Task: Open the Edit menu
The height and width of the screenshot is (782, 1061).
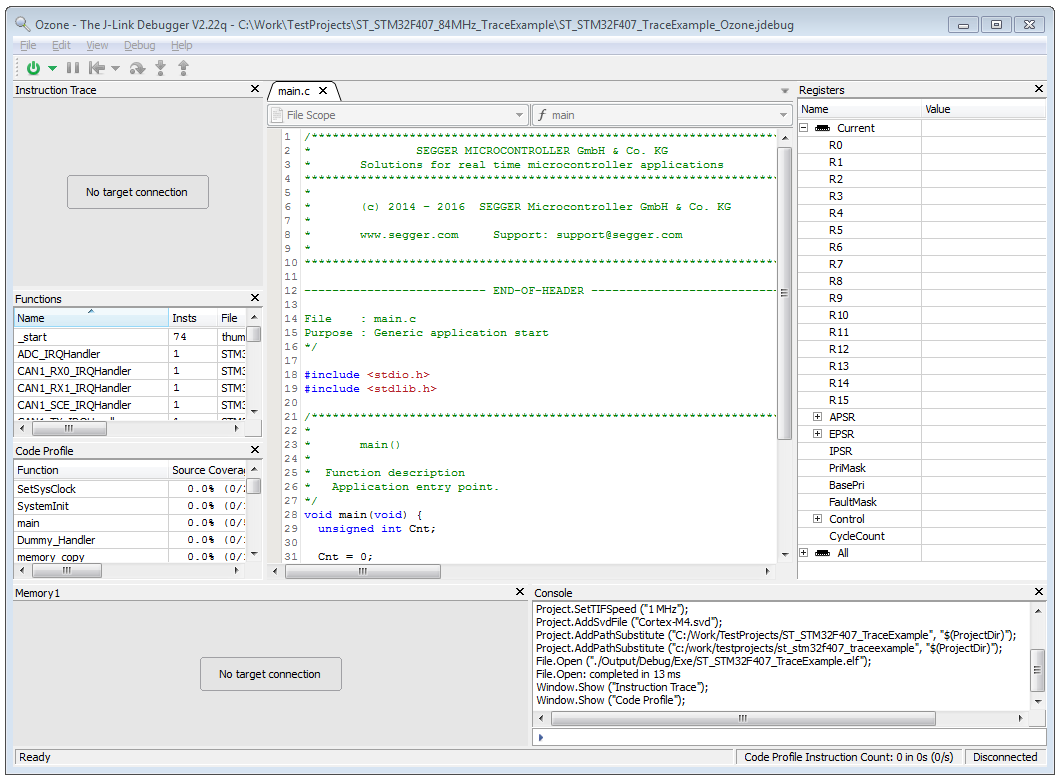Action: (61, 45)
